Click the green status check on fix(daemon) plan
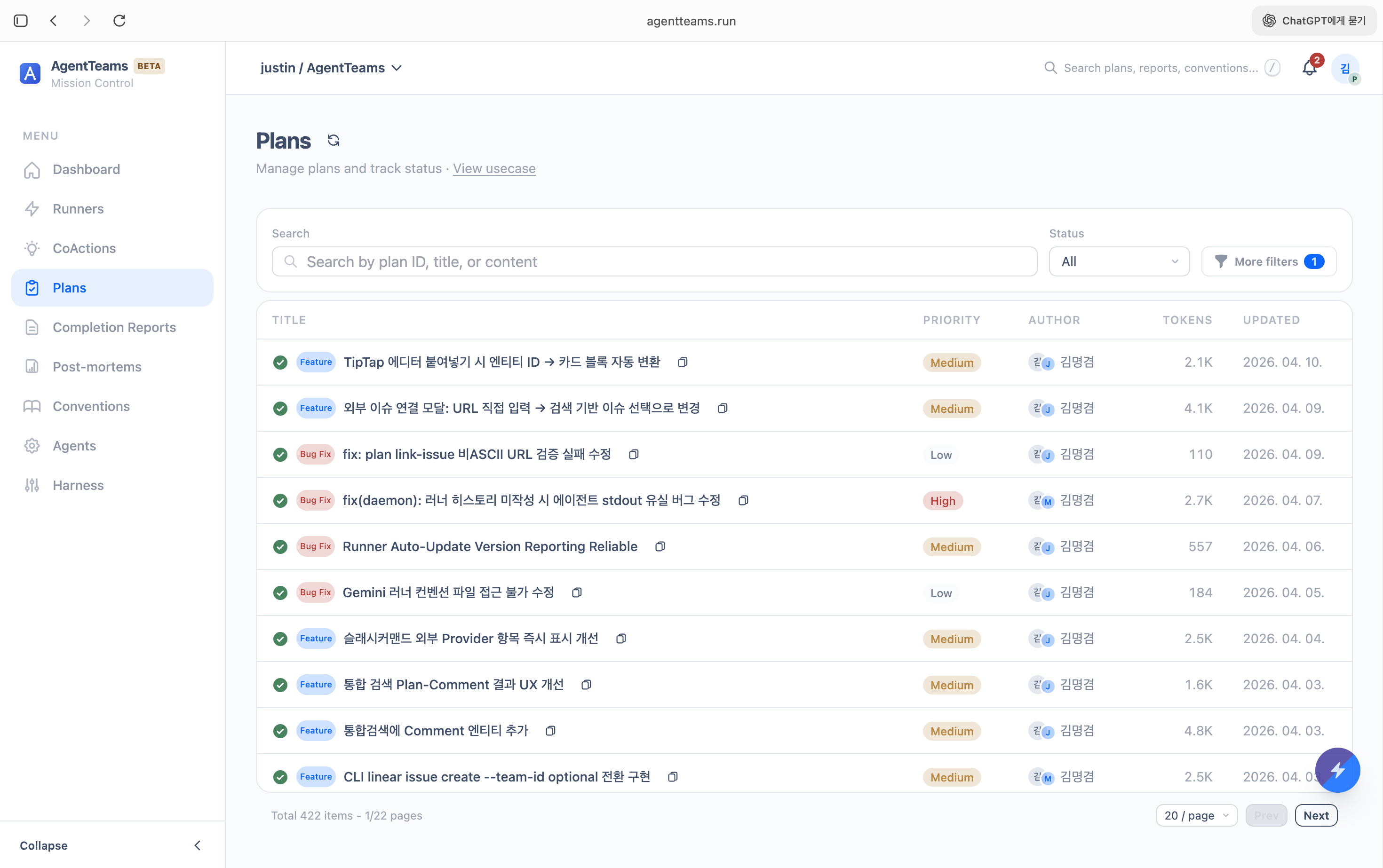Image resolution: width=1383 pixels, height=868 pixels. click(280, 501)
